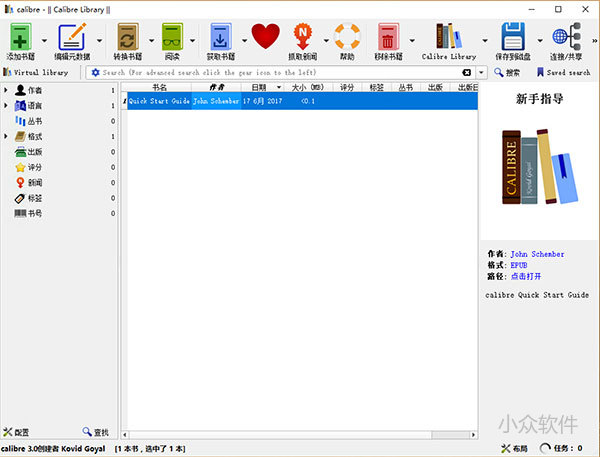Click the lifebuoy Help icon

(346, 36)
